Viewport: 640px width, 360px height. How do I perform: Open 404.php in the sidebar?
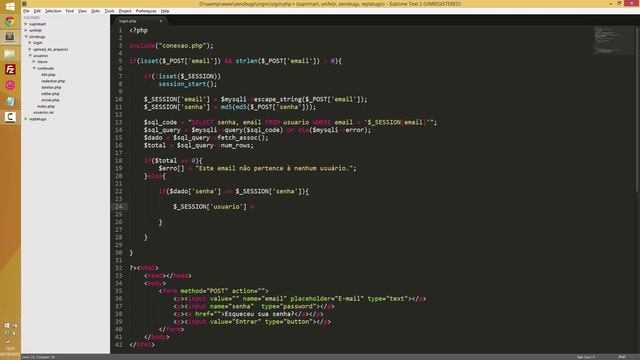pos(48,75)
